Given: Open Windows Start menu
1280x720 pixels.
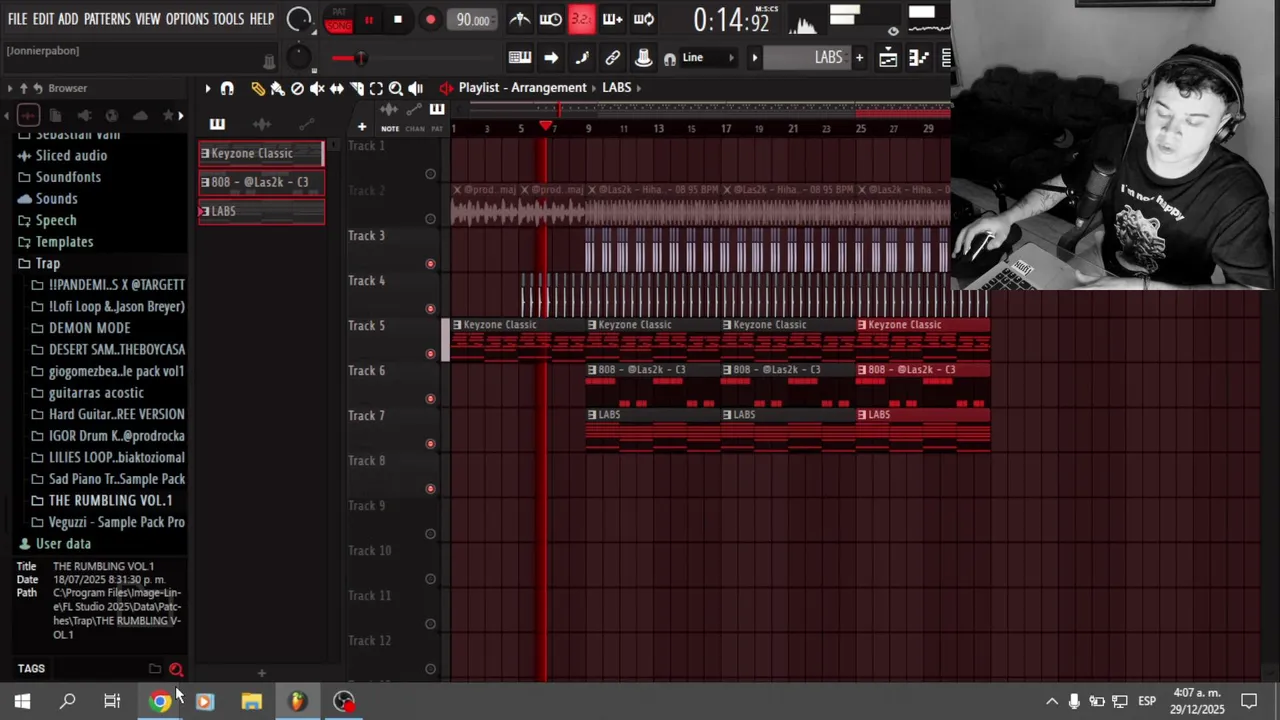Looking at the screenshot, I should click(x=22, y=702).
